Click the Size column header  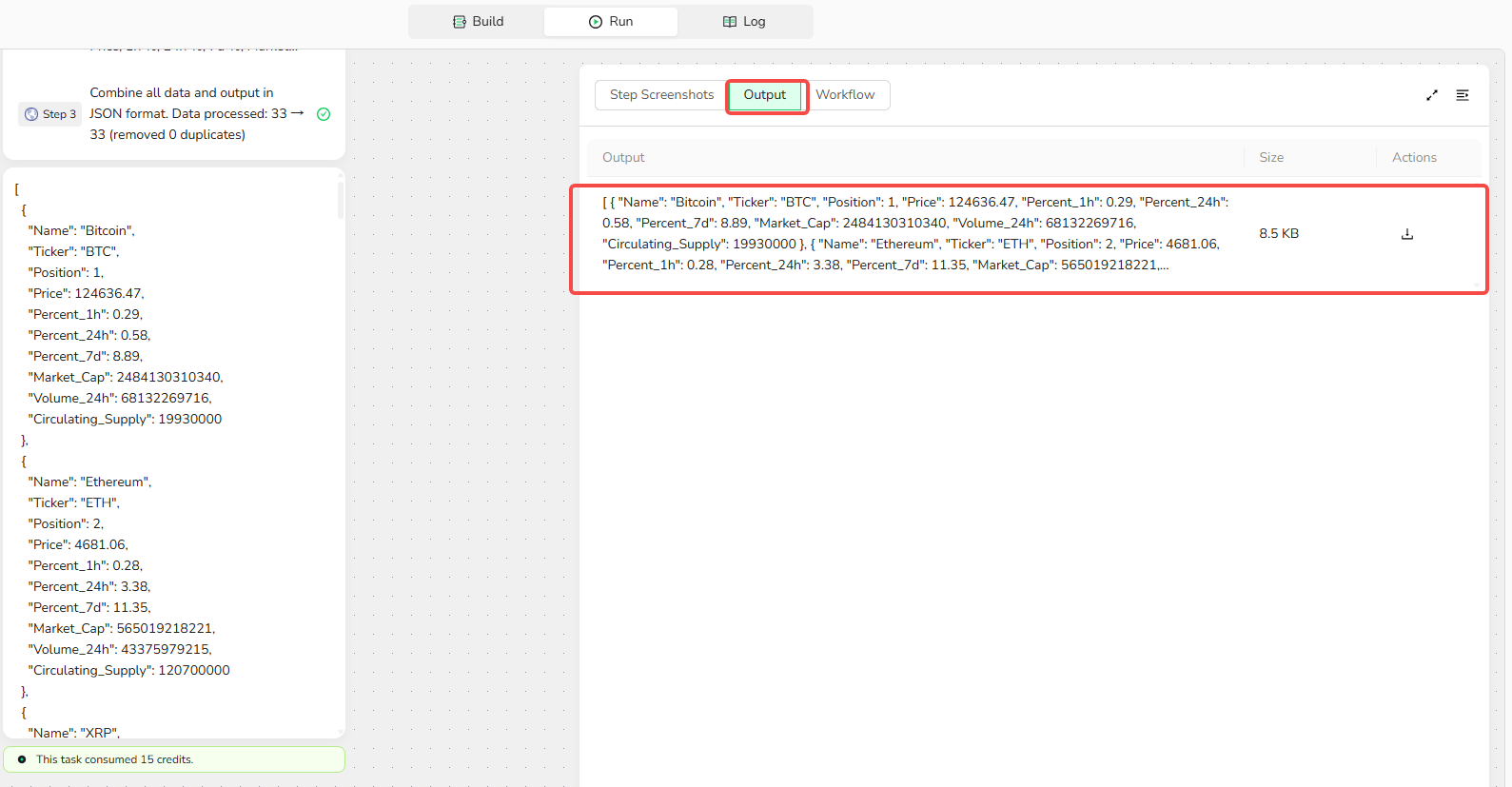click(x=1271, y=158)
